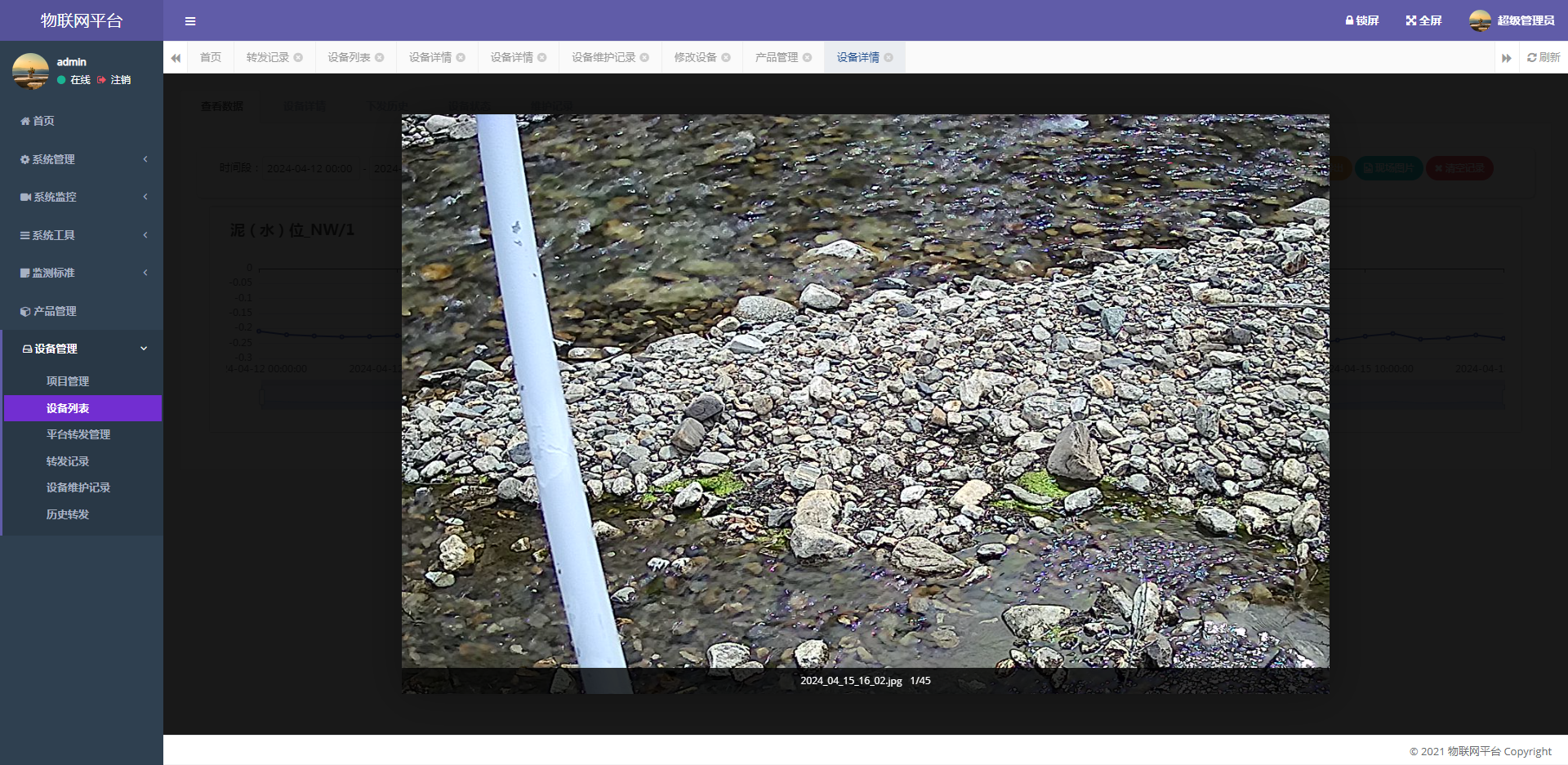
Task: Switch to the 设备列表 tab
Action: [x=349, y=57]
